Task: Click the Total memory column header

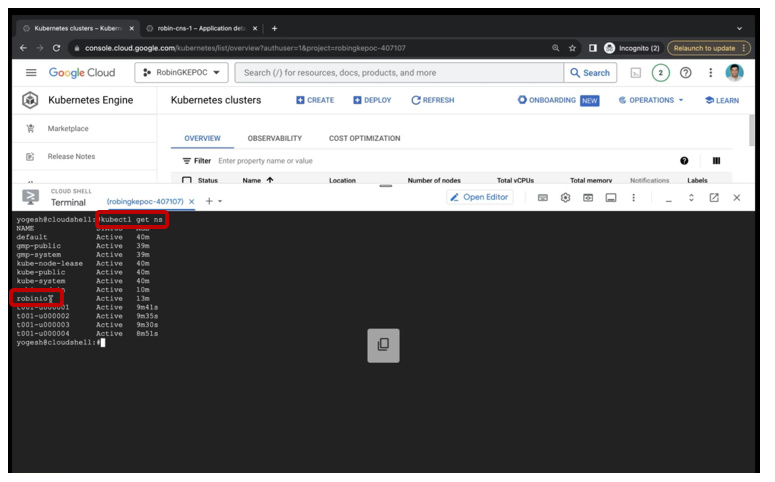Action: coord(591,180)
